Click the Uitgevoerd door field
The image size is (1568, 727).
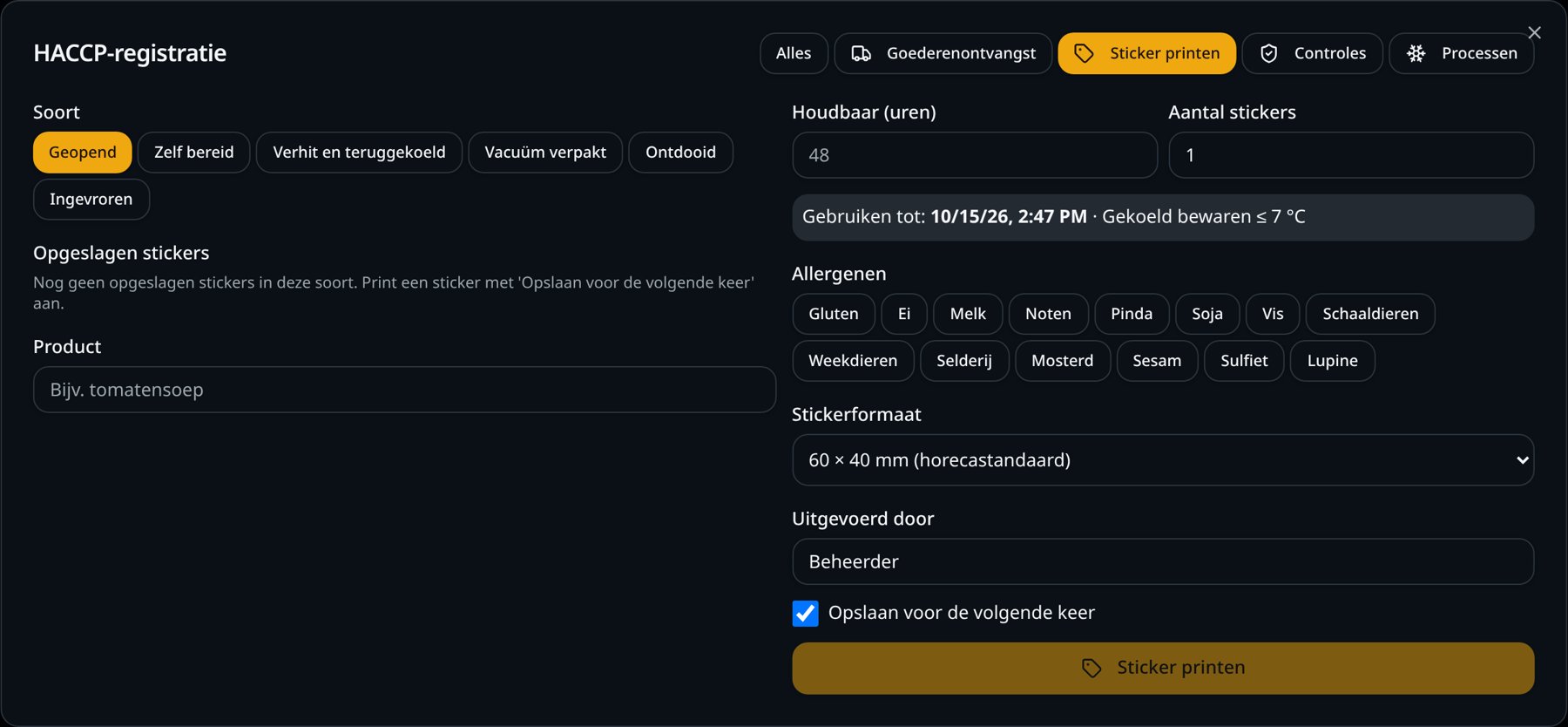click(1163, 562)
